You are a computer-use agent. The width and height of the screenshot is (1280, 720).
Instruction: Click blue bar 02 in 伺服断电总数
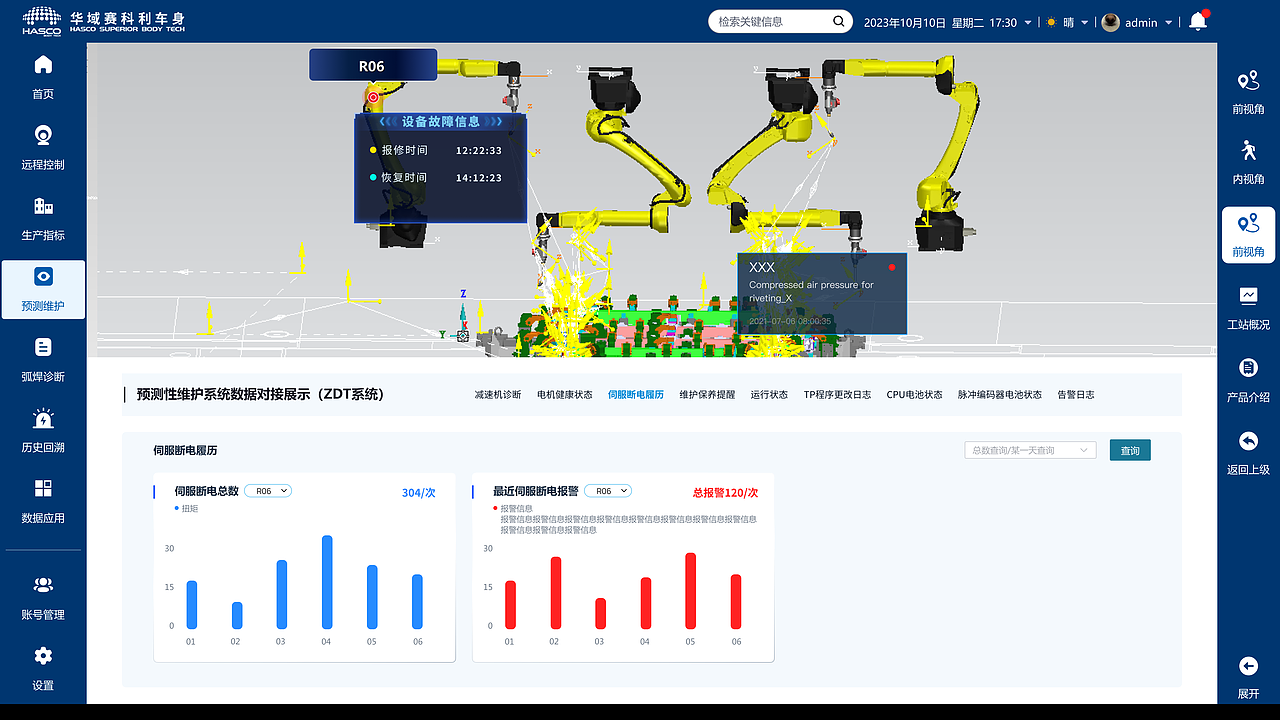click(x=236, y=615)
